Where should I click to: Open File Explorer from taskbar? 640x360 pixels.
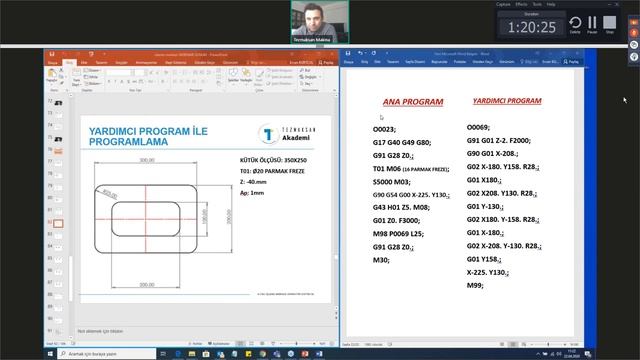click(191, 354)
